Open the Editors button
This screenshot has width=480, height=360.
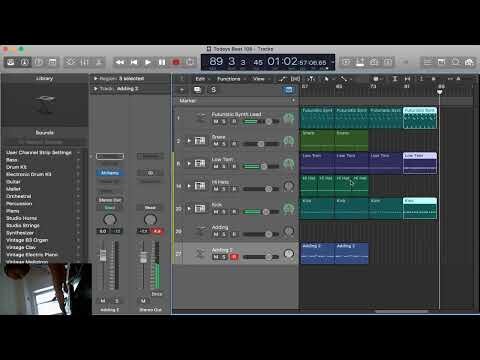tap(99, 62)
